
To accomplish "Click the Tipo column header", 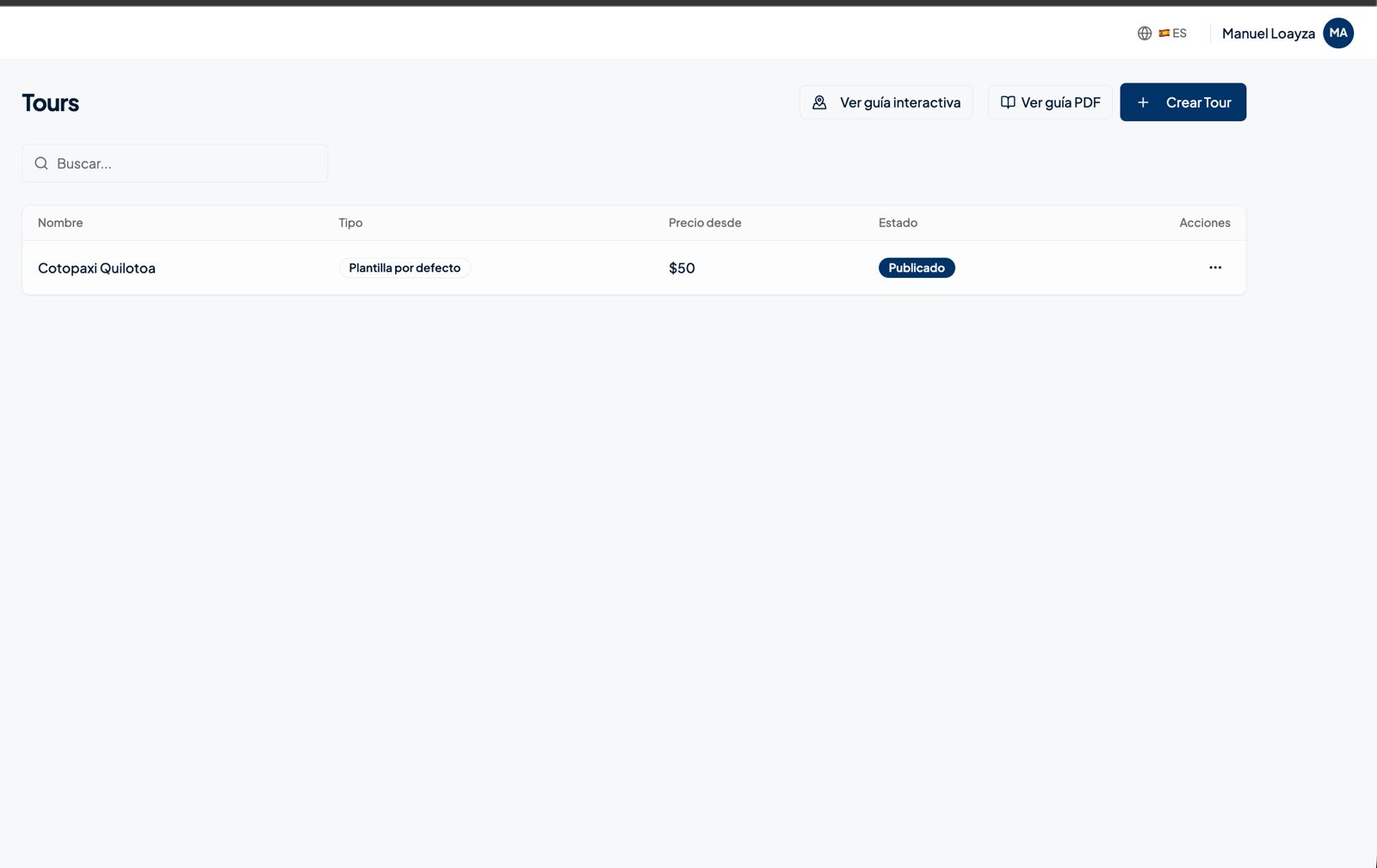I will coord(350,223).
